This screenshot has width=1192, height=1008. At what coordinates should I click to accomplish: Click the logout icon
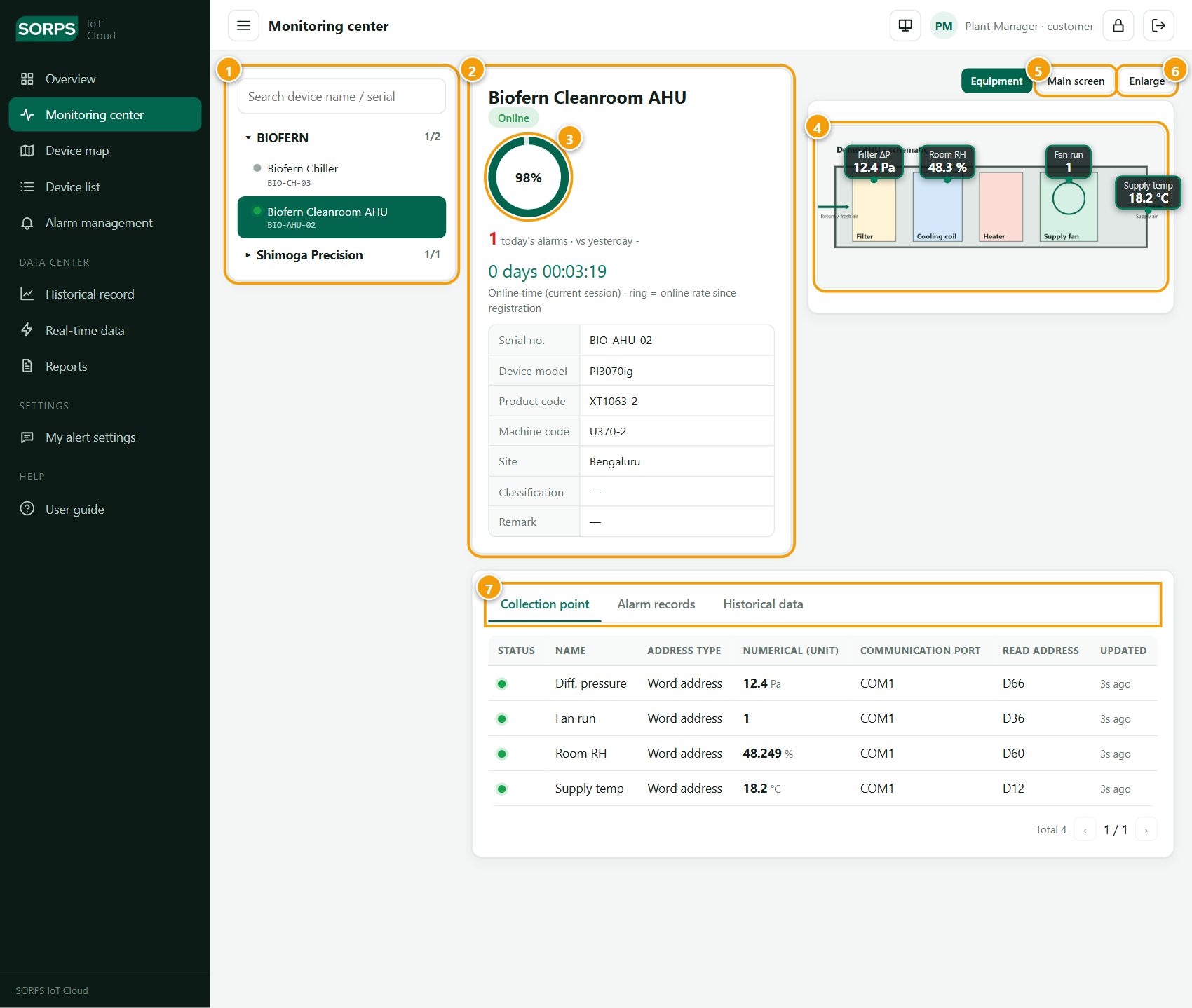pyautogui.click(x=1158, y=26)
